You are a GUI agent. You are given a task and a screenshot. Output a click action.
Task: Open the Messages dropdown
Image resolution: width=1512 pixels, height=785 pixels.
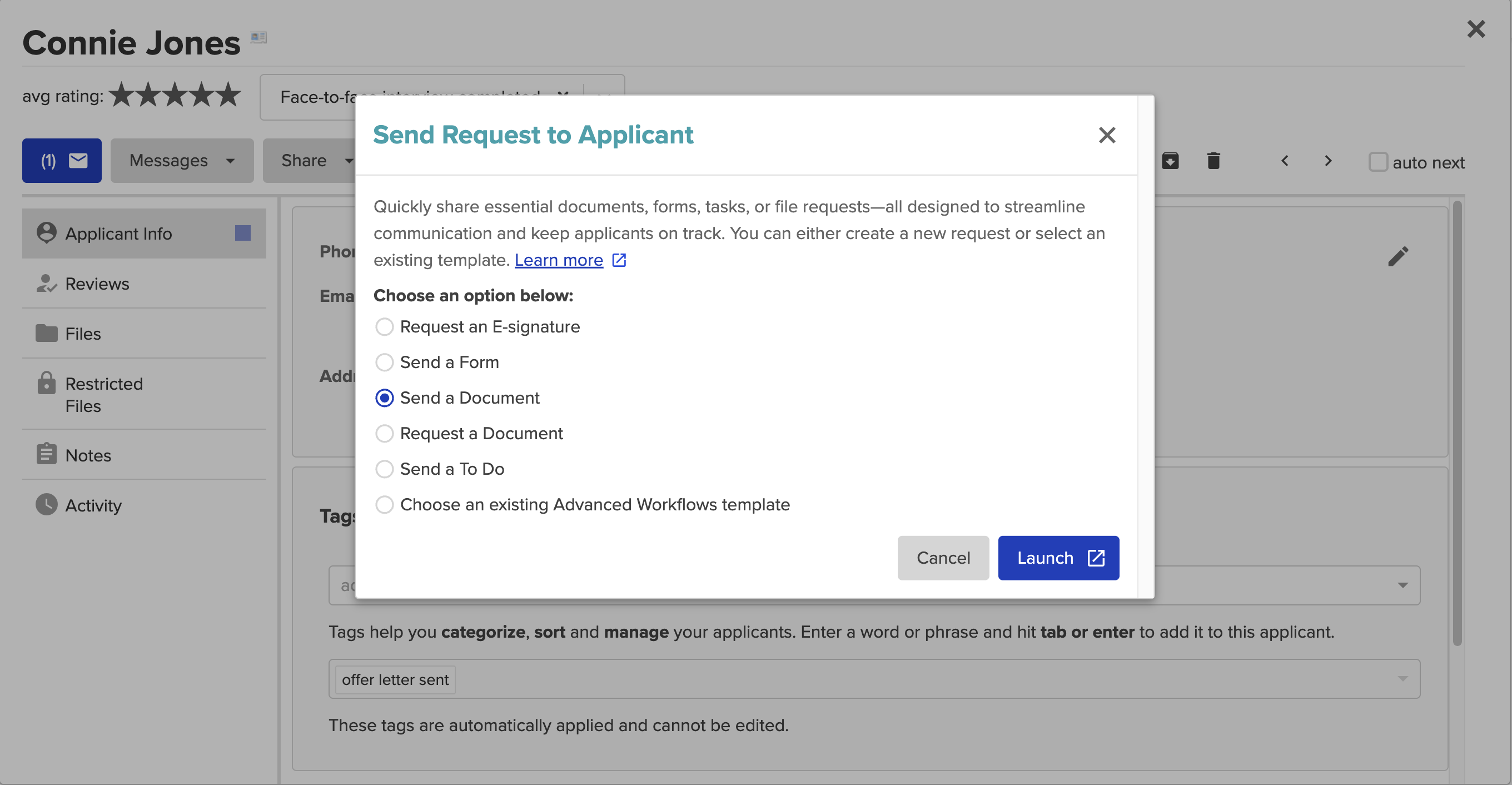tap(182, 160)
